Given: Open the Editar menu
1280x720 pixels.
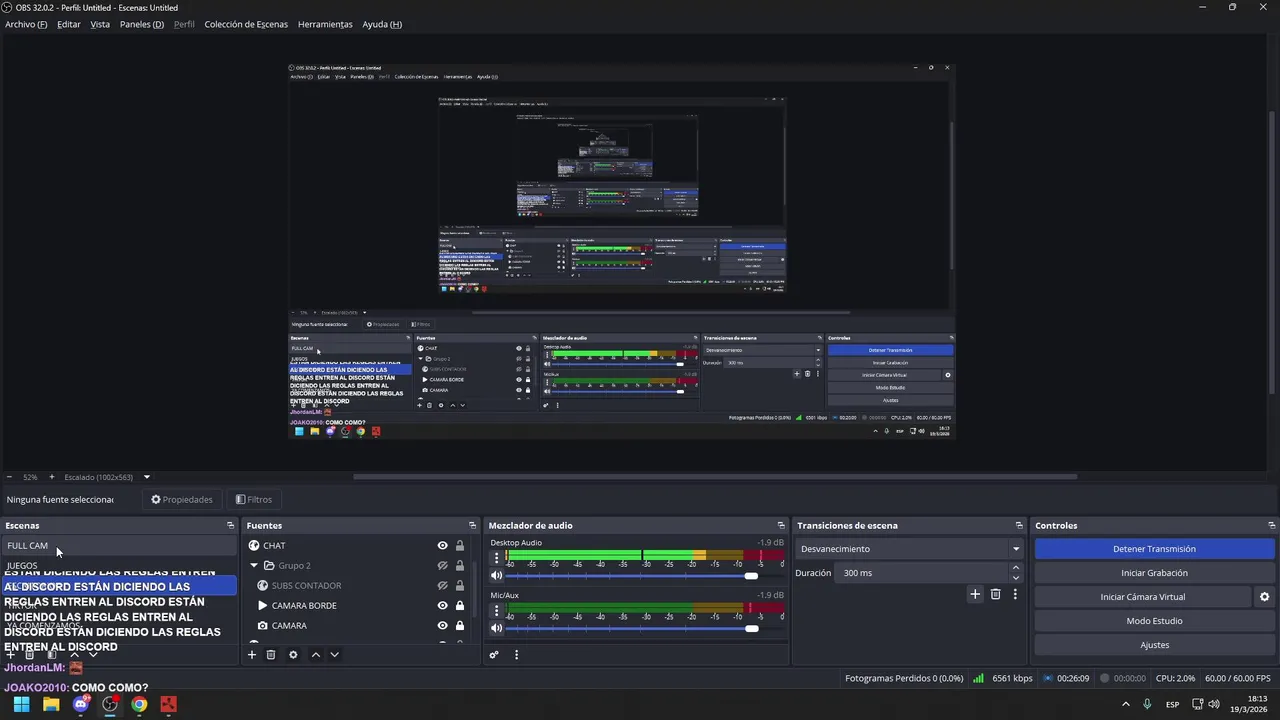Looking at the screenshot, I should click(69, 24).
